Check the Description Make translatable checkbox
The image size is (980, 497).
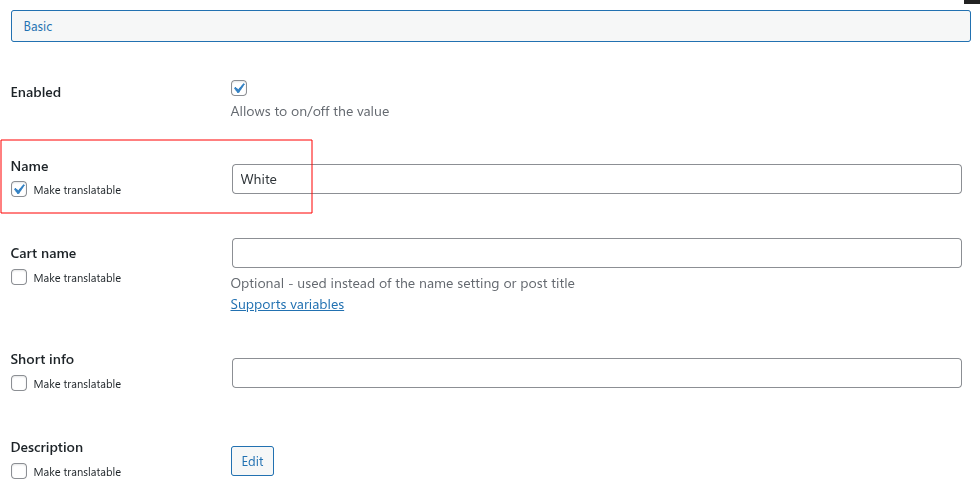[19, 471]
